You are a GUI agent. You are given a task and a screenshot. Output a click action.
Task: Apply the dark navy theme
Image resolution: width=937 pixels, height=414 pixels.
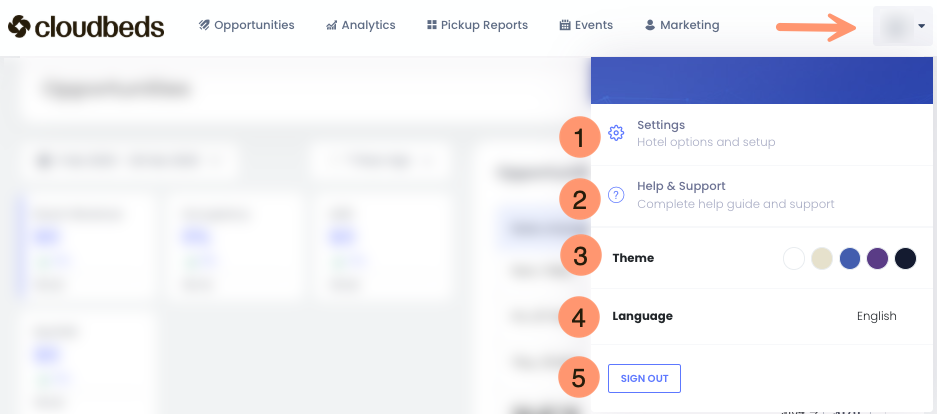point(905,258)
